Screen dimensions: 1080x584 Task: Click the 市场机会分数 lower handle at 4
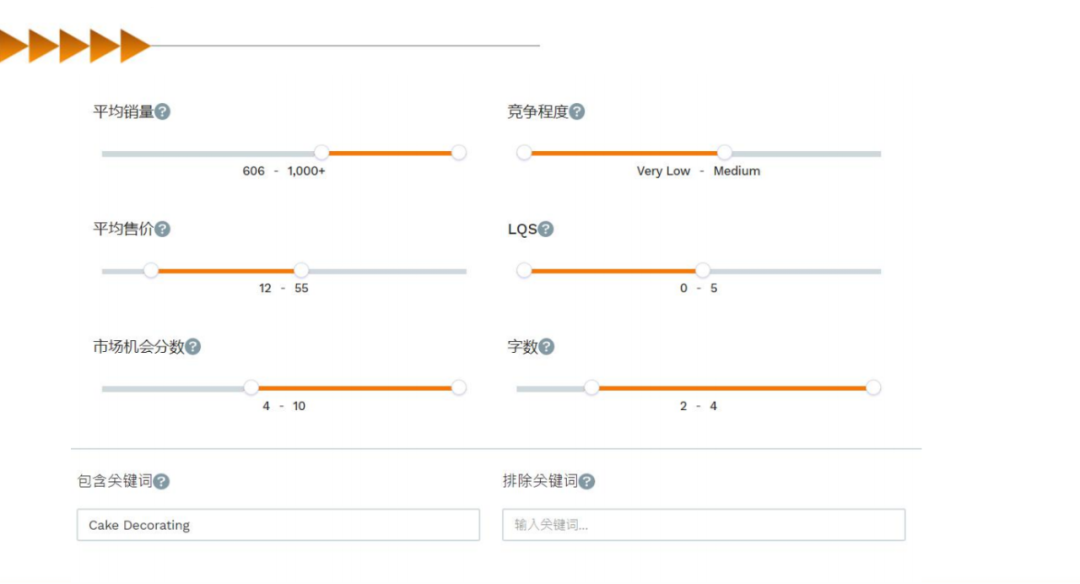click(251, 388)
